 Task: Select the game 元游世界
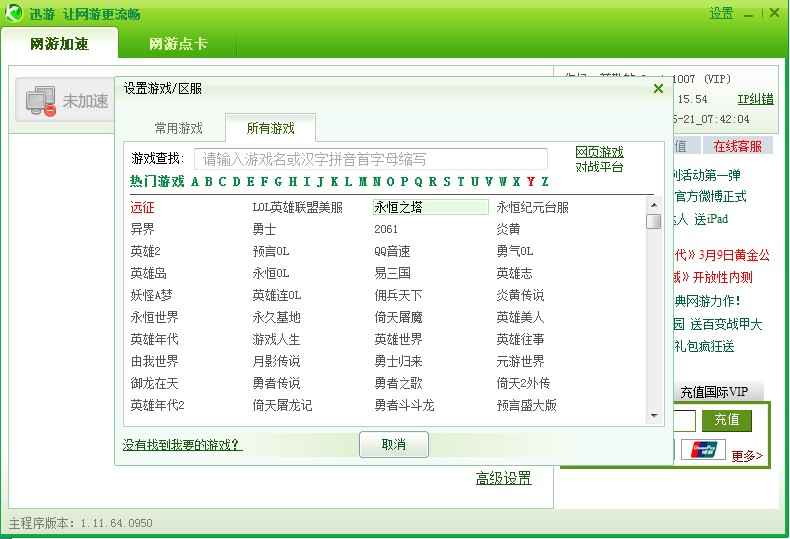[x=520, y=361]
